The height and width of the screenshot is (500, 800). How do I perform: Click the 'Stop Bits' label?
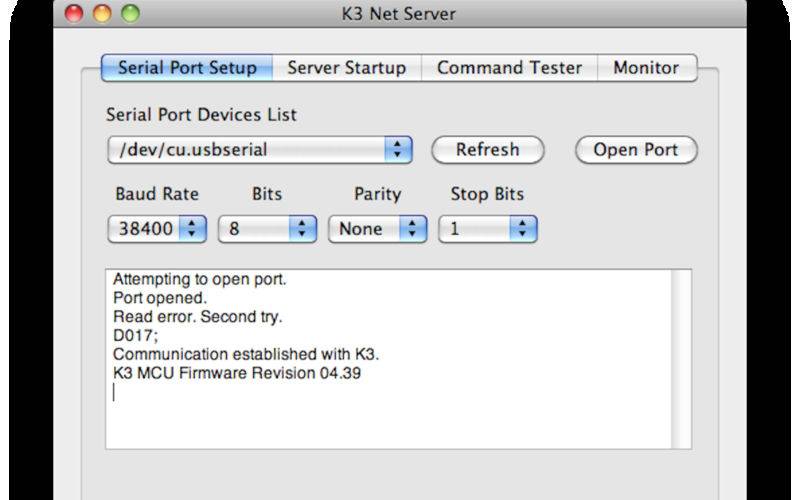[487, 194]
